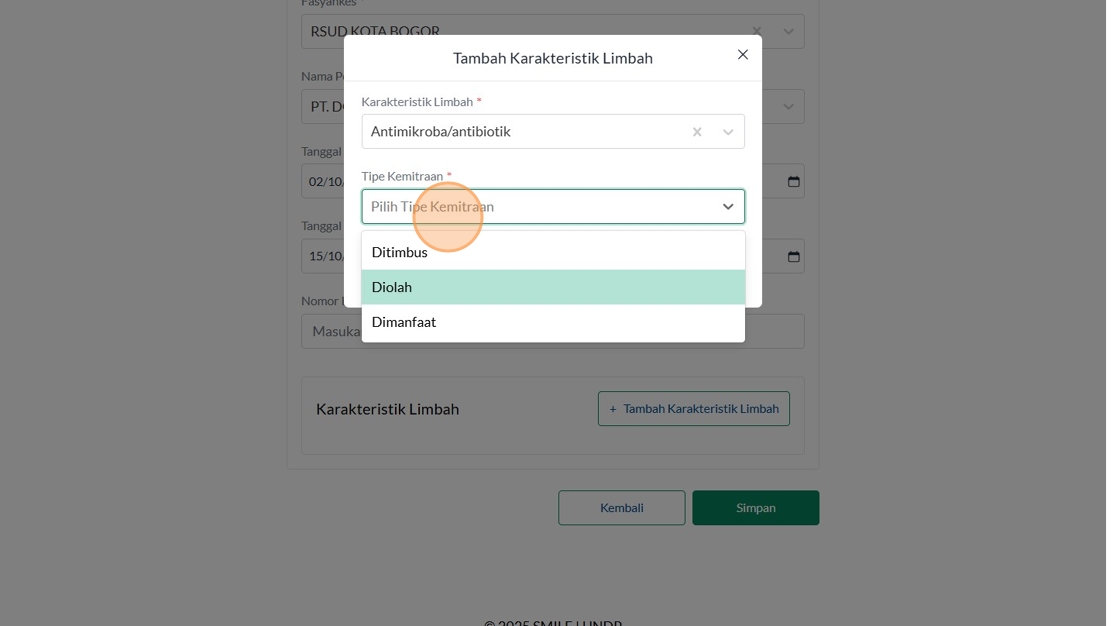Viewport: 1120px width, 626px height.
Task: Close the Tambah Karakteristik Limbah dialog
Action: point(743,55)
